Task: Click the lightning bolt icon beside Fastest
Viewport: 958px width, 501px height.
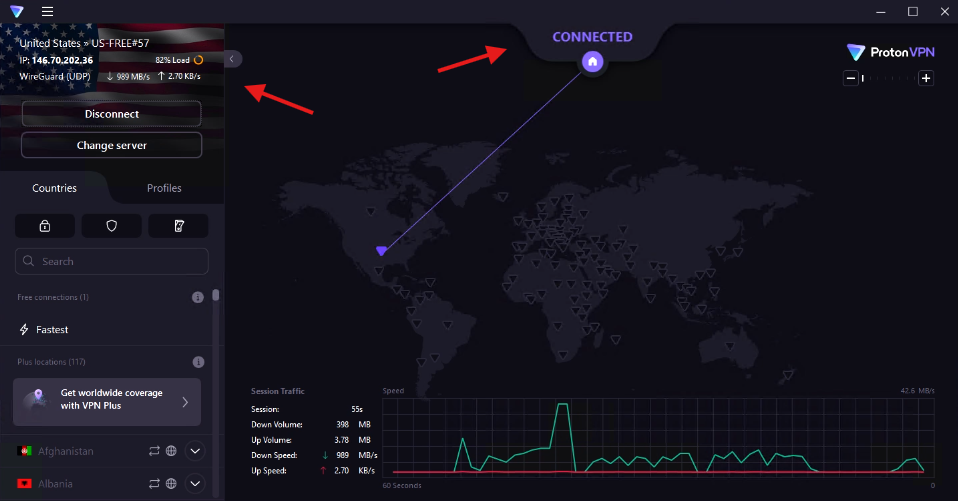Action: tap(24, 329)
